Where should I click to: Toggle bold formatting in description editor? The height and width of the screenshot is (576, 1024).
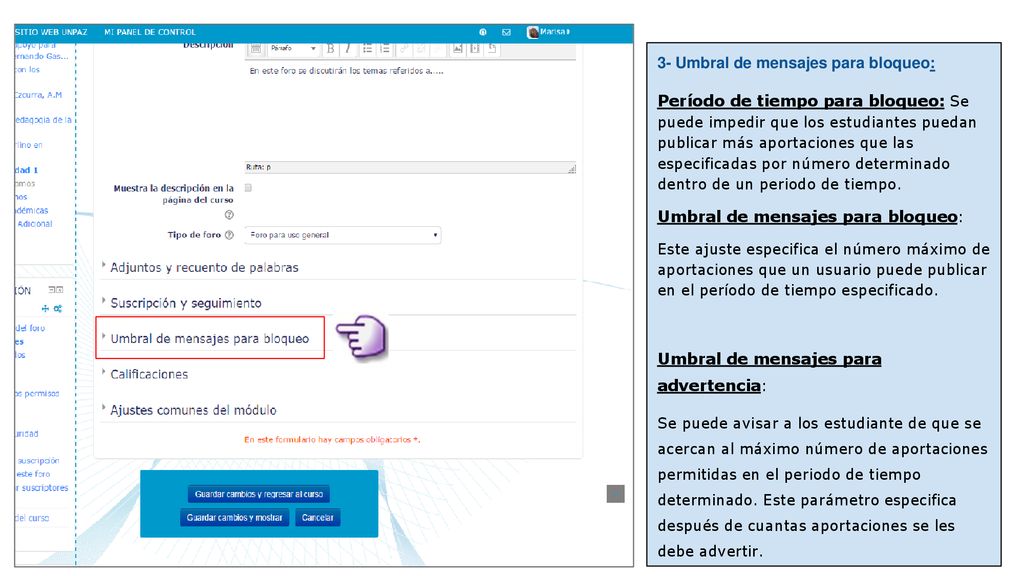tap(330, 49)
